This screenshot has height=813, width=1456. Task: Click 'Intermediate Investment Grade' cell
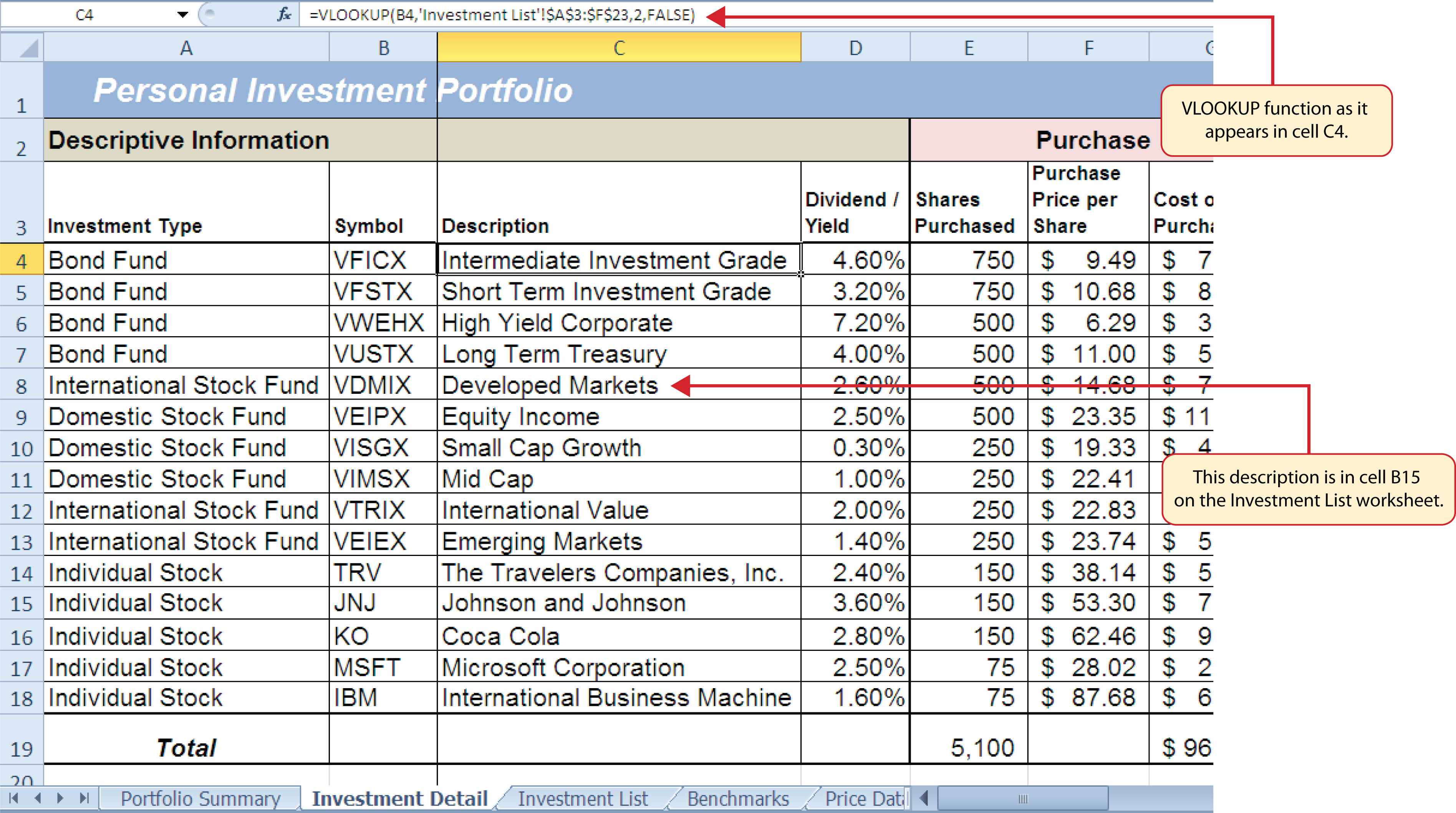tap(619, 260)
